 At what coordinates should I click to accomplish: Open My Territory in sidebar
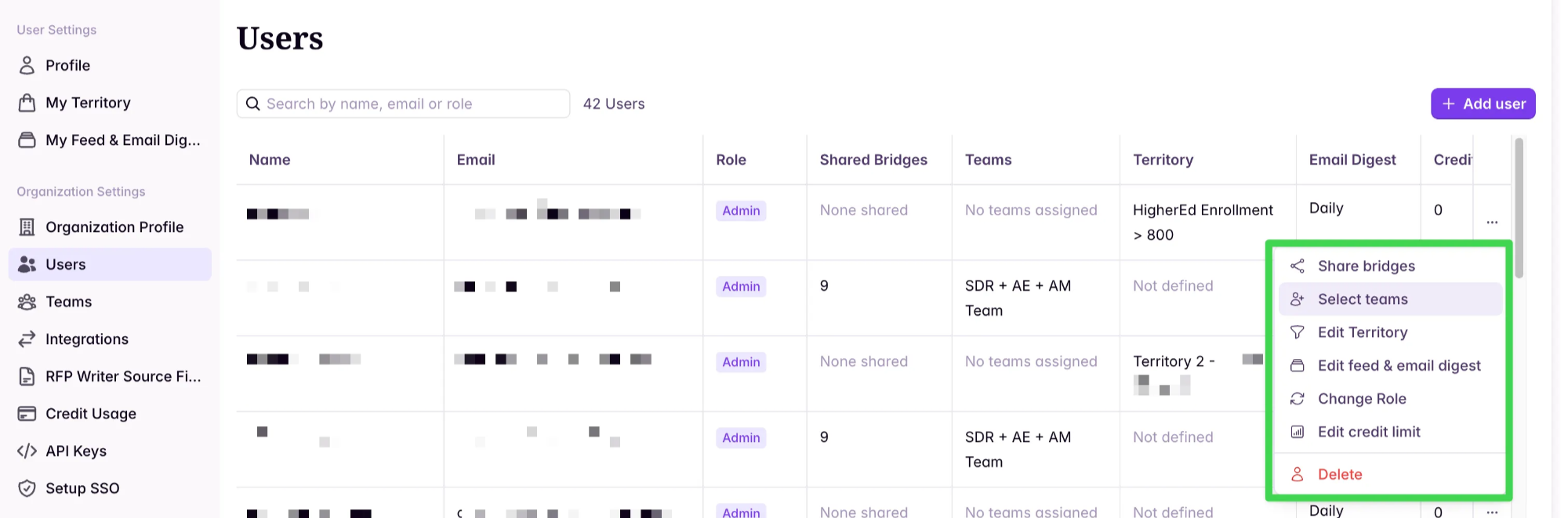tap(110, 103)
